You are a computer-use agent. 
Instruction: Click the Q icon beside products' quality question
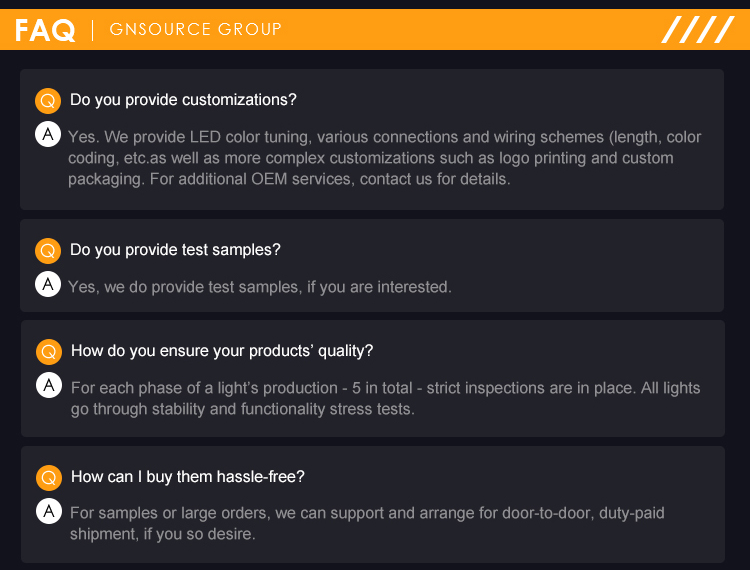[49, 351]
